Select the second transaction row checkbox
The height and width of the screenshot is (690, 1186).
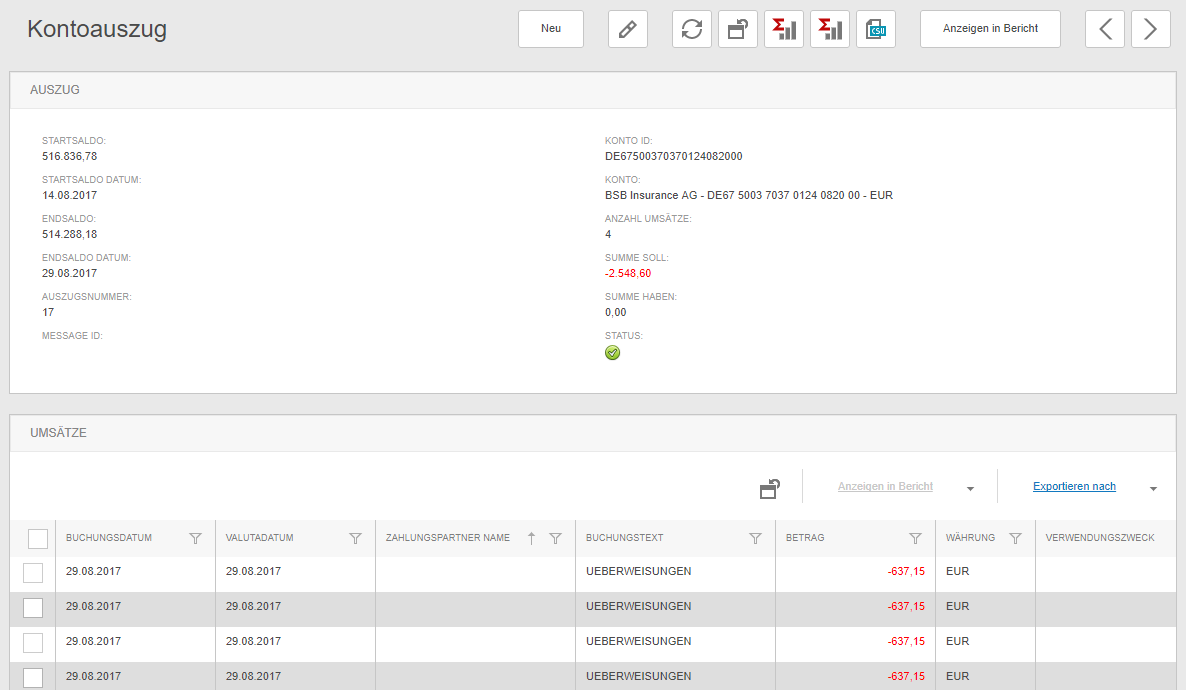(x=33, y=607)
